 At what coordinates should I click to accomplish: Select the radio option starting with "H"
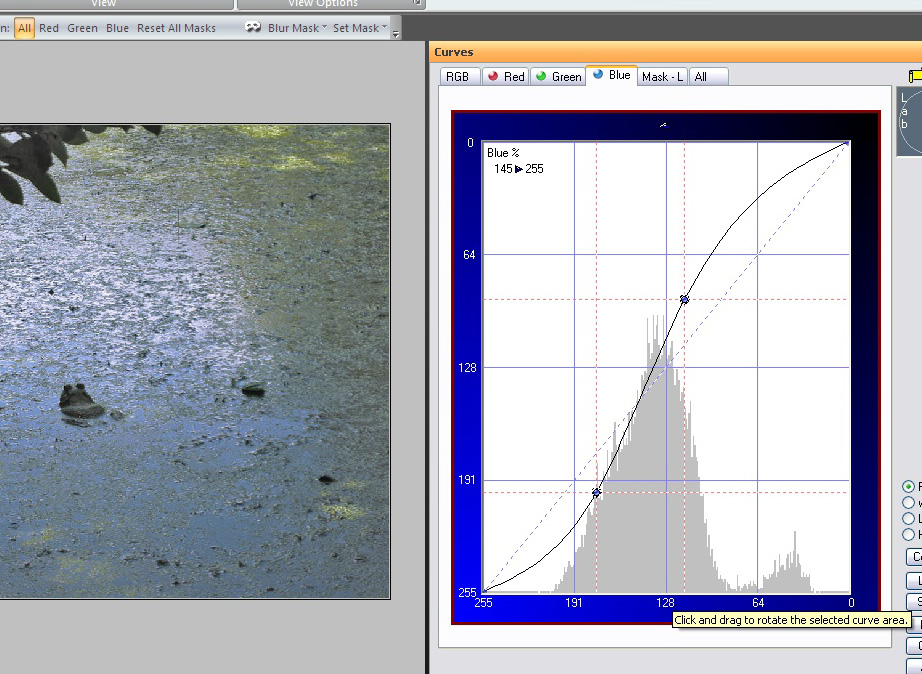point(908,535)
